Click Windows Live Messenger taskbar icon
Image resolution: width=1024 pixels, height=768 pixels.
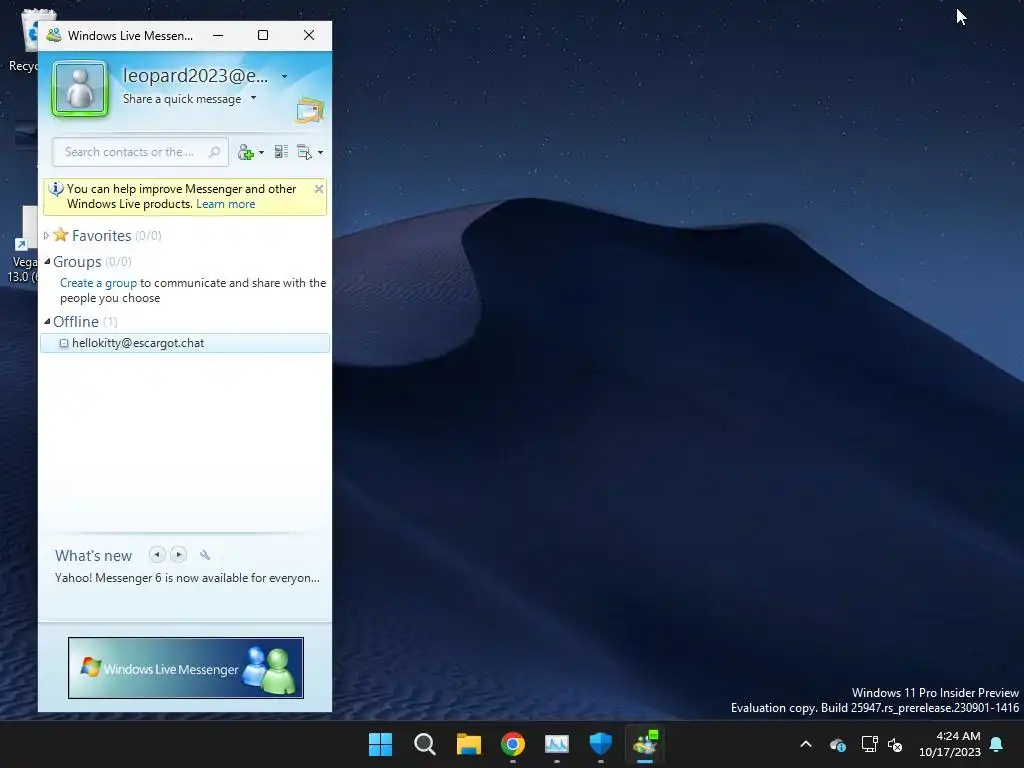645,744
